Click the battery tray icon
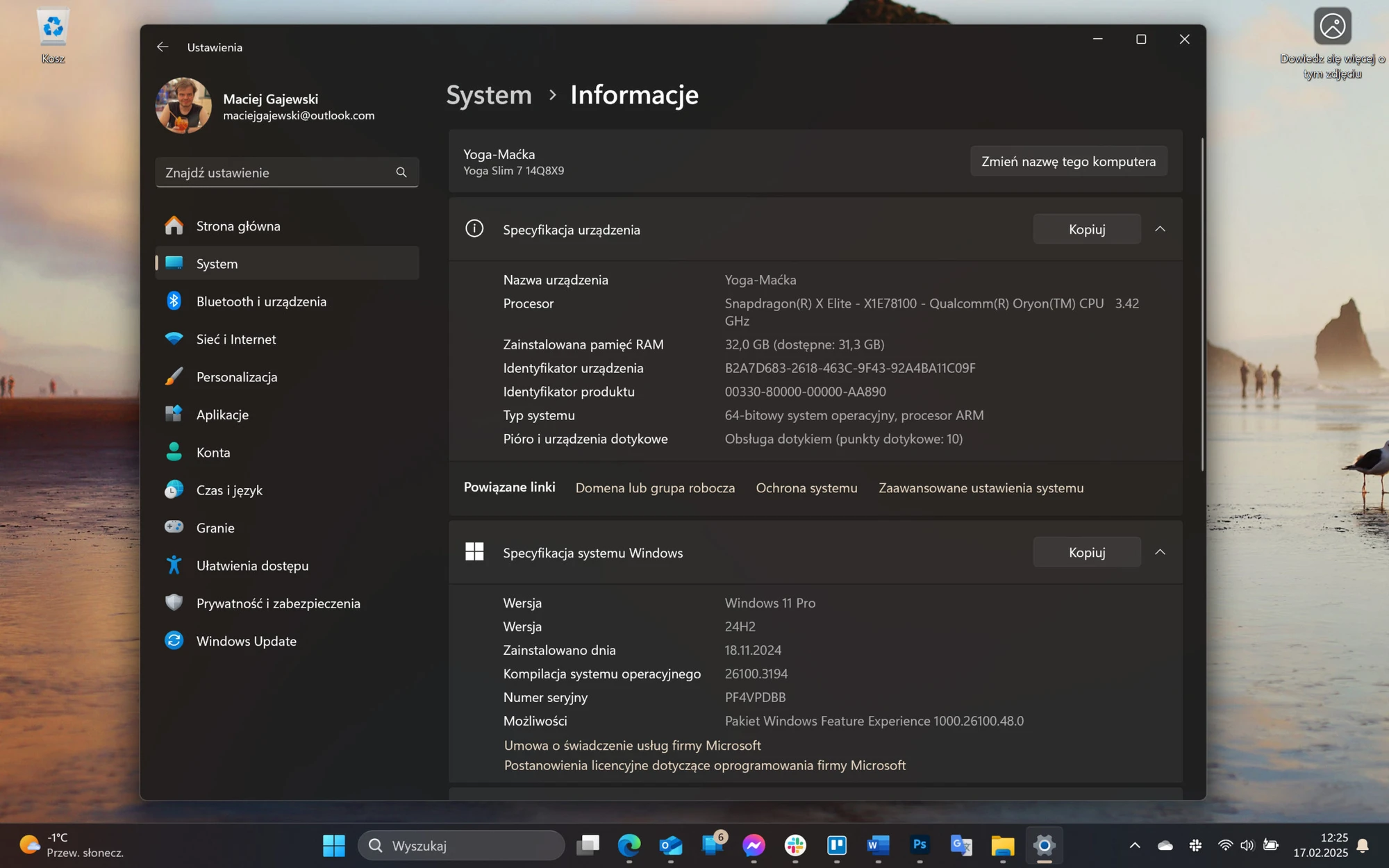The height and width of the screenshot is (868, 1389). coord(1271,845)
